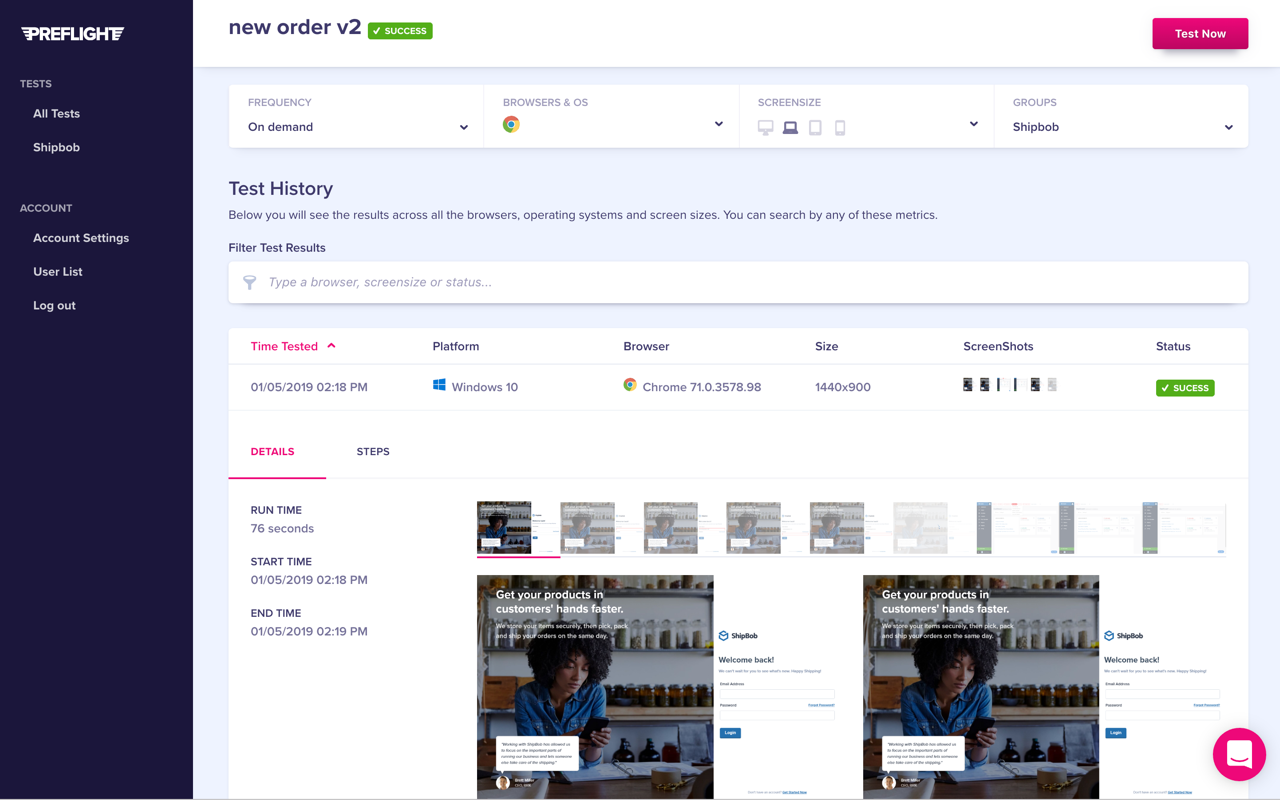This screenshot has width=1280, height=800.
Task: Toggle the desktop monitor screensize icon
Action: pos(765,128)
